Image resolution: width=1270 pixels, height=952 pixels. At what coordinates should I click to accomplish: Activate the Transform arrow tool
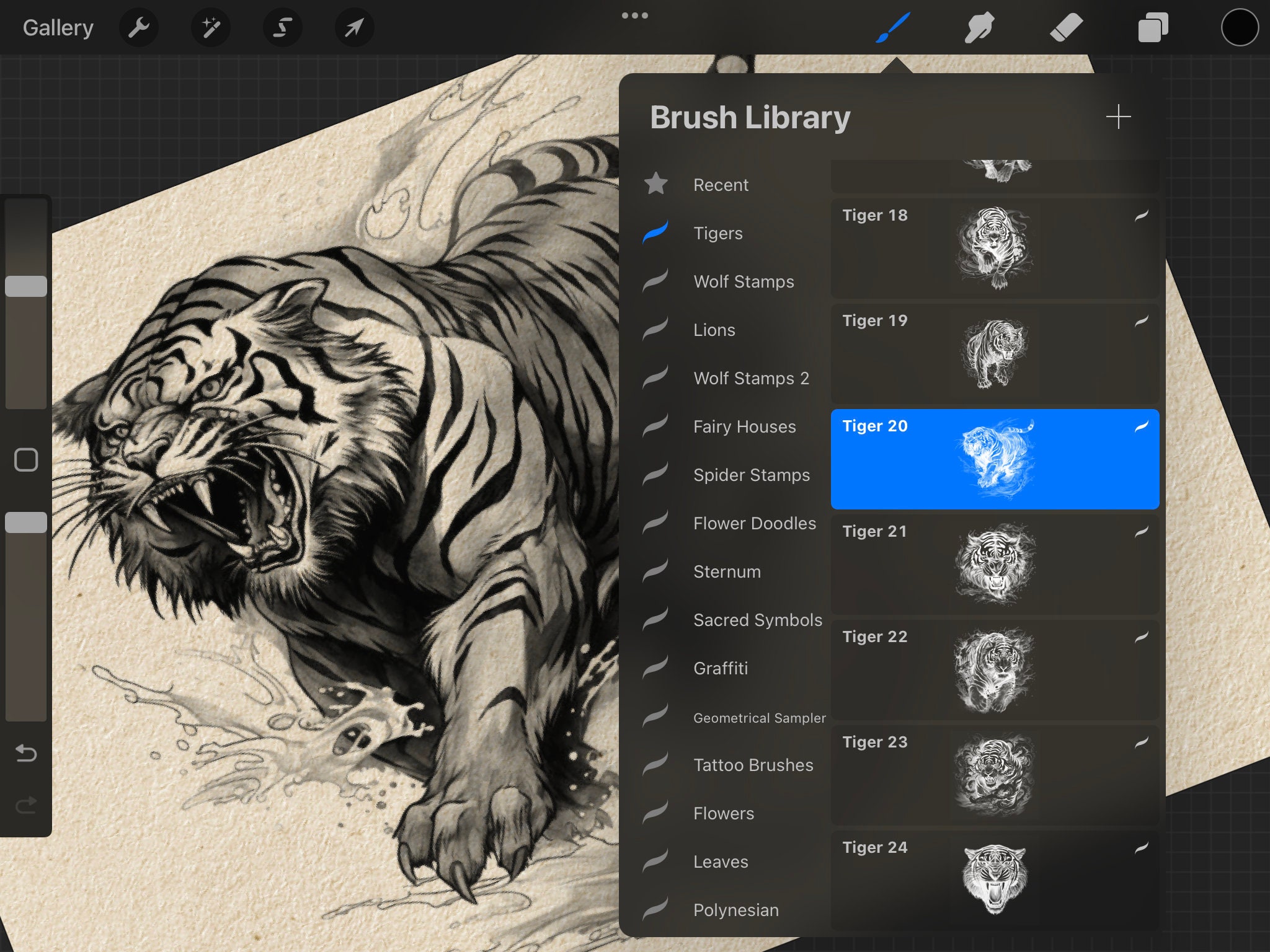click(354, 28)
